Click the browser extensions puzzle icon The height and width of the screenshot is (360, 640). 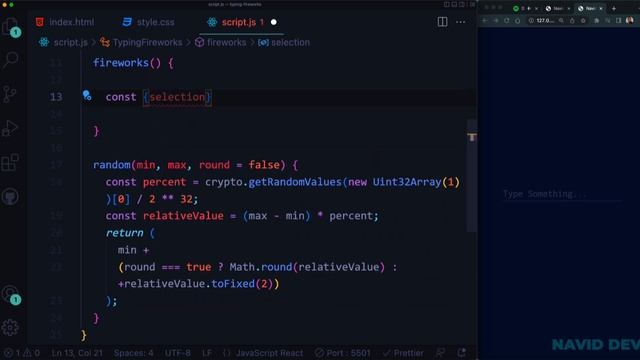[x=596, y=20]
